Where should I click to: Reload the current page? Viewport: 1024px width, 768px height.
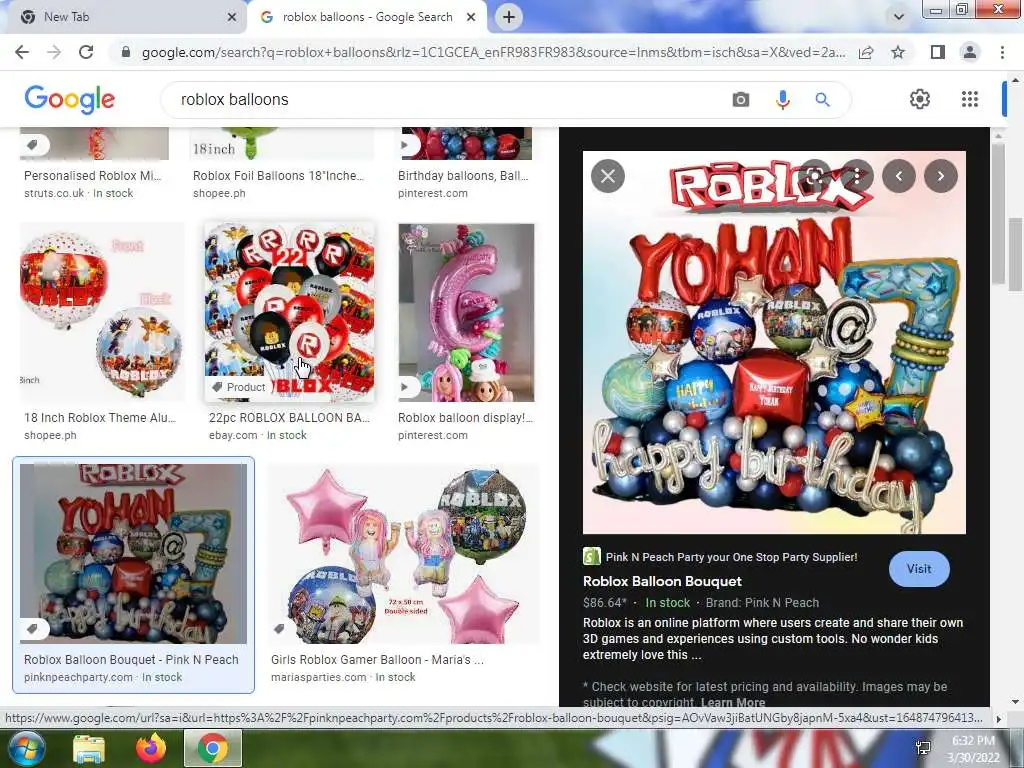tap(86, 52)
